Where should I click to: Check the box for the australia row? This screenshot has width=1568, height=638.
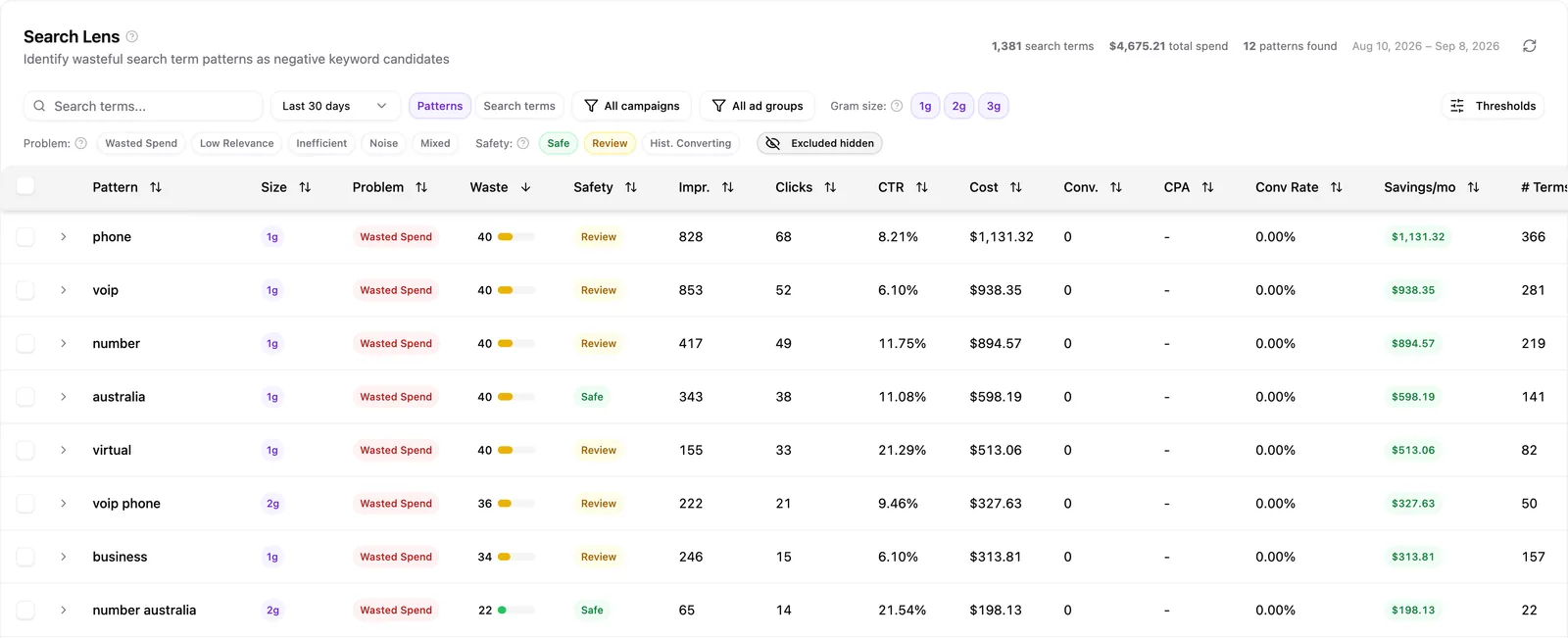[x=25, y=397]
